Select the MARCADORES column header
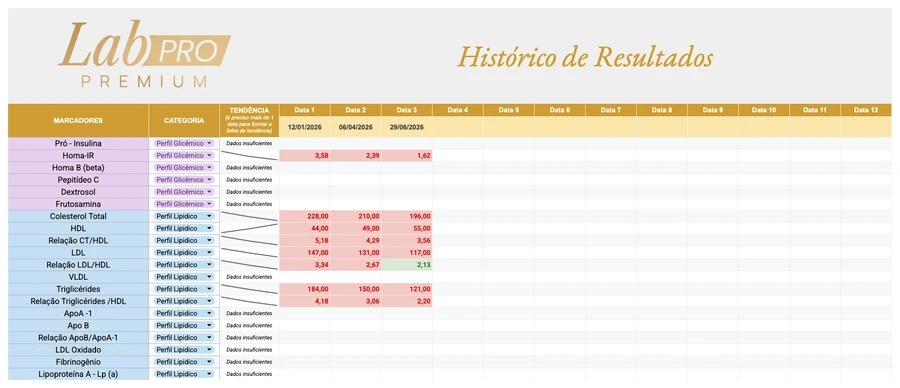 (x=78, y=121)
